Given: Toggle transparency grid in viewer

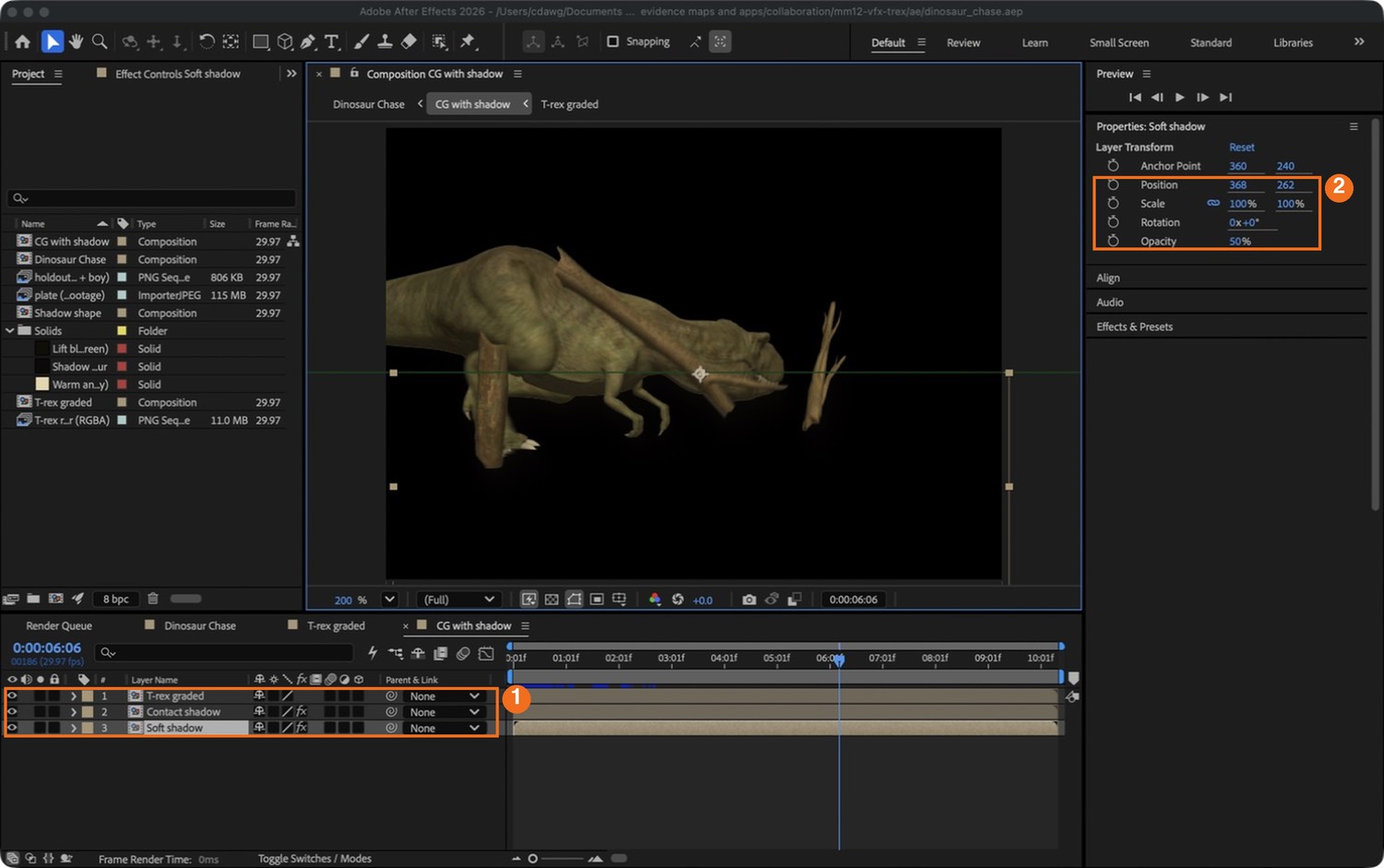Looking at the screenshot, I should coord(552,600).
